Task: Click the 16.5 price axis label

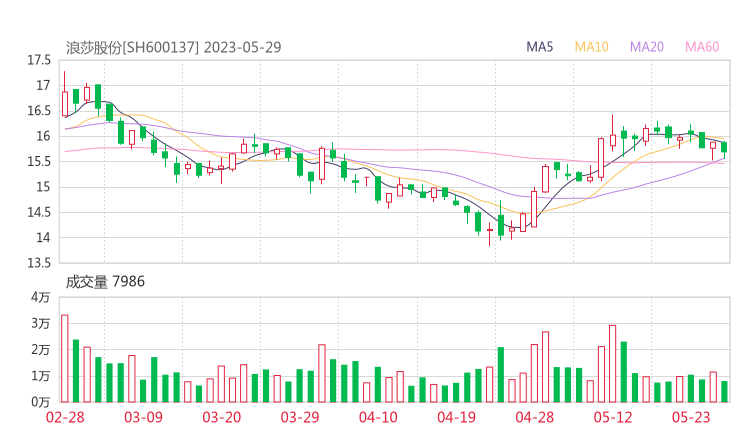Action: (x=39, y=111)
